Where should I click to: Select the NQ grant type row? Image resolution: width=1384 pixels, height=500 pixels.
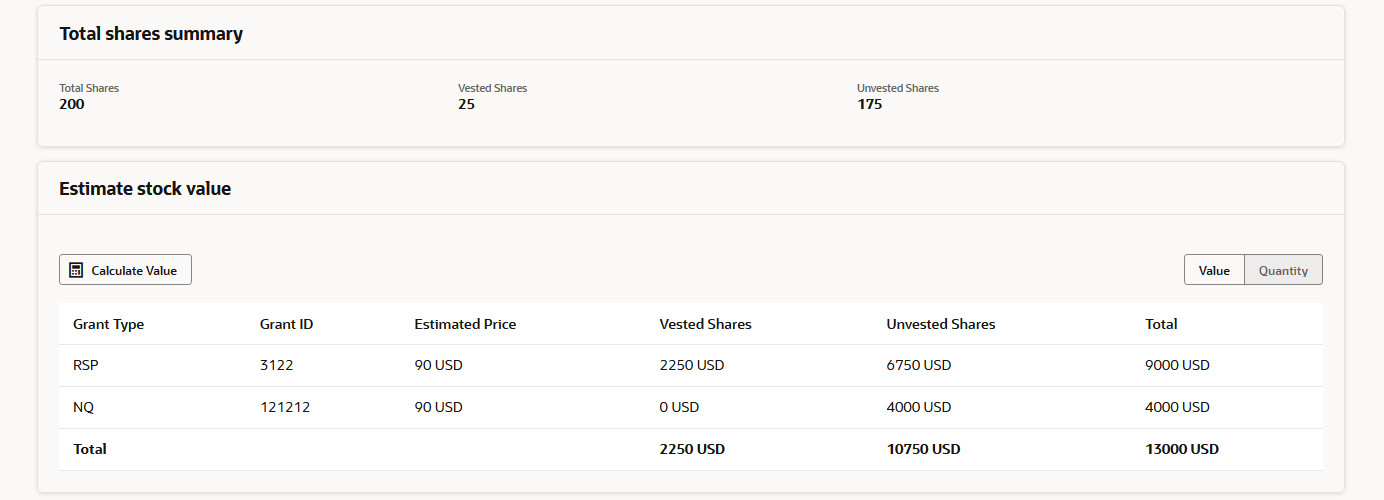click(84, 408)
